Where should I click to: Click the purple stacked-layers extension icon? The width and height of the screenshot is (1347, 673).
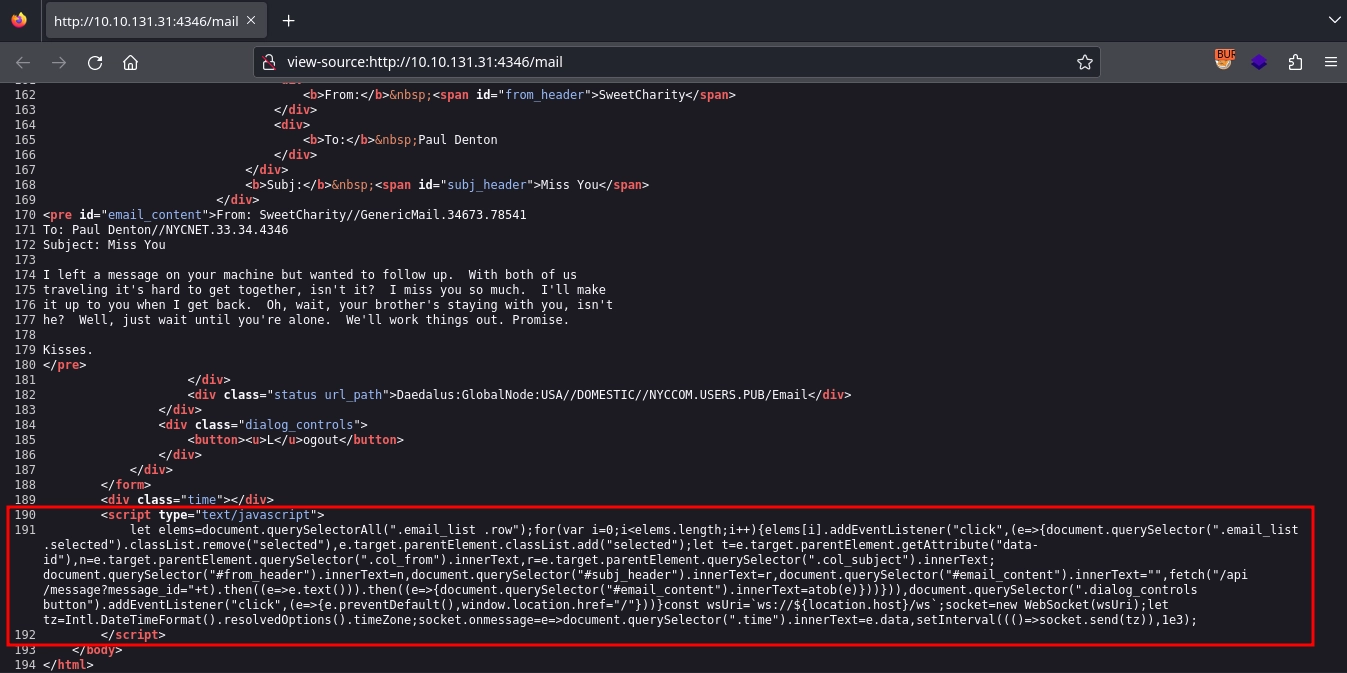(1259, 62)
